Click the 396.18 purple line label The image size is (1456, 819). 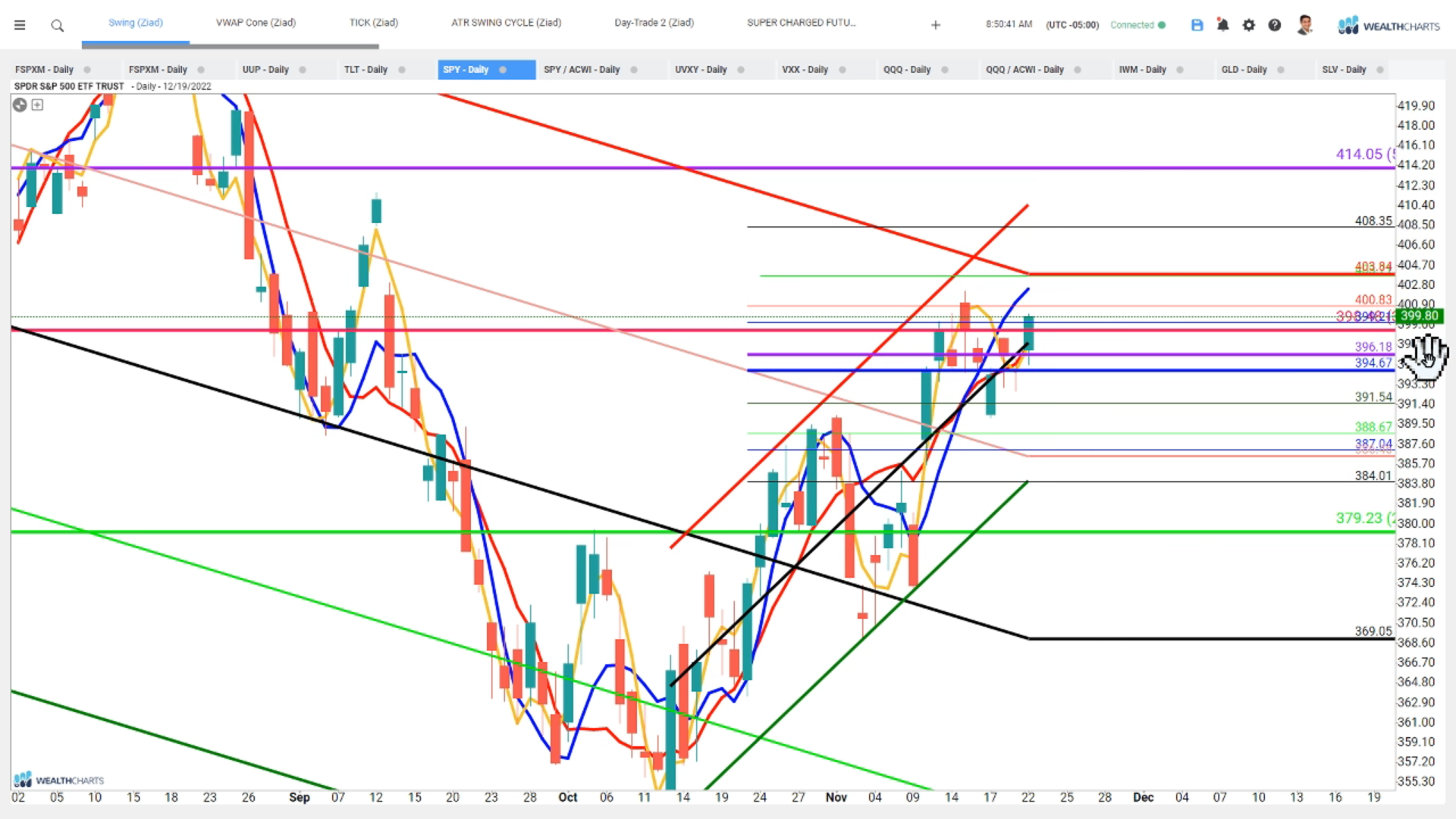click(1373, 347)
